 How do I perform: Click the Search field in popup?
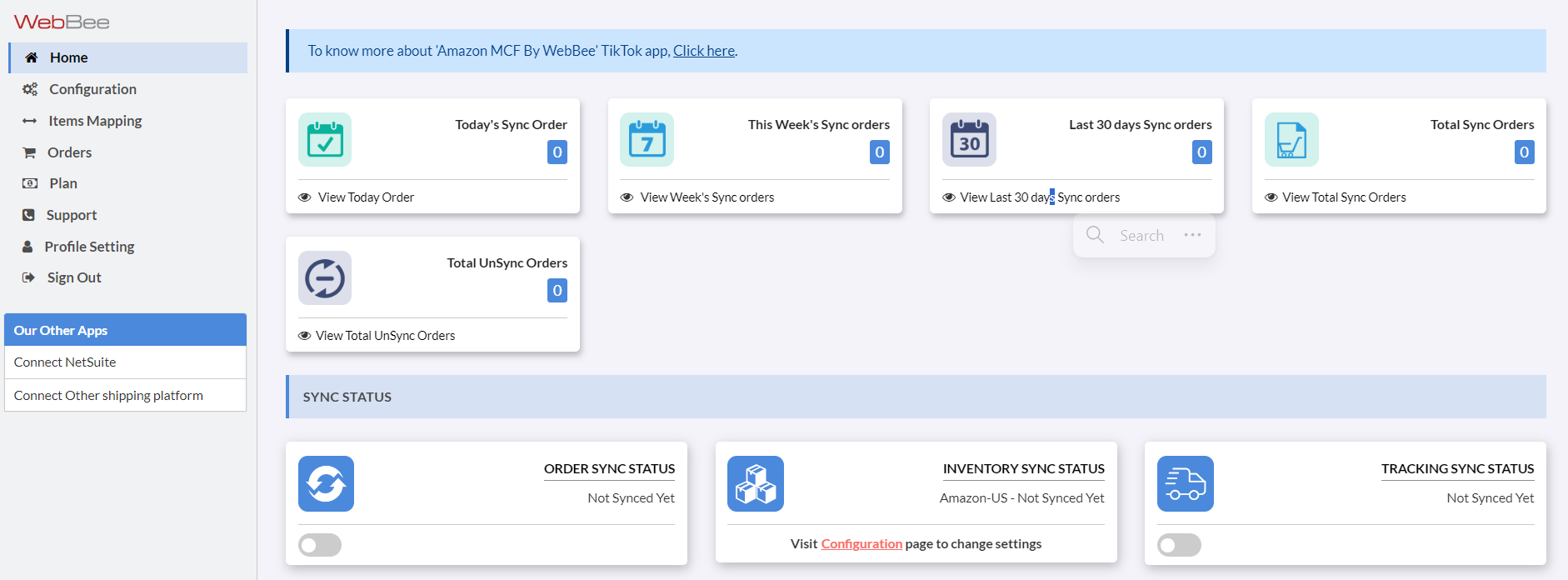1141,236
